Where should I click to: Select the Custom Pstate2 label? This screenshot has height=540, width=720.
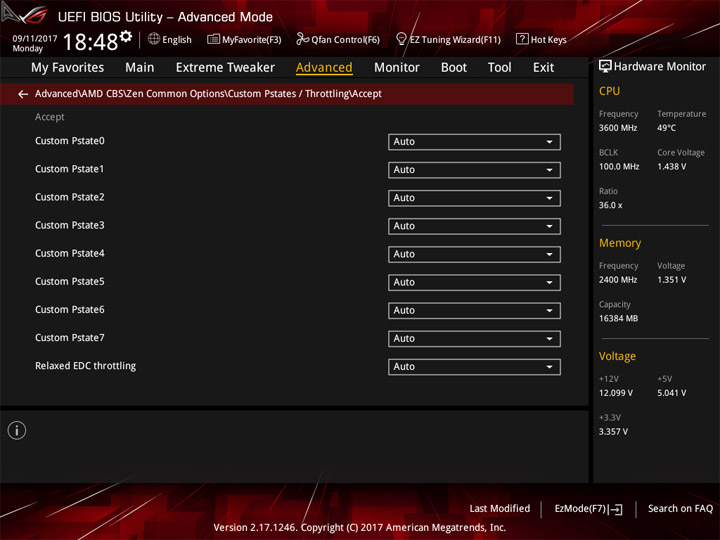pos(70,197)
